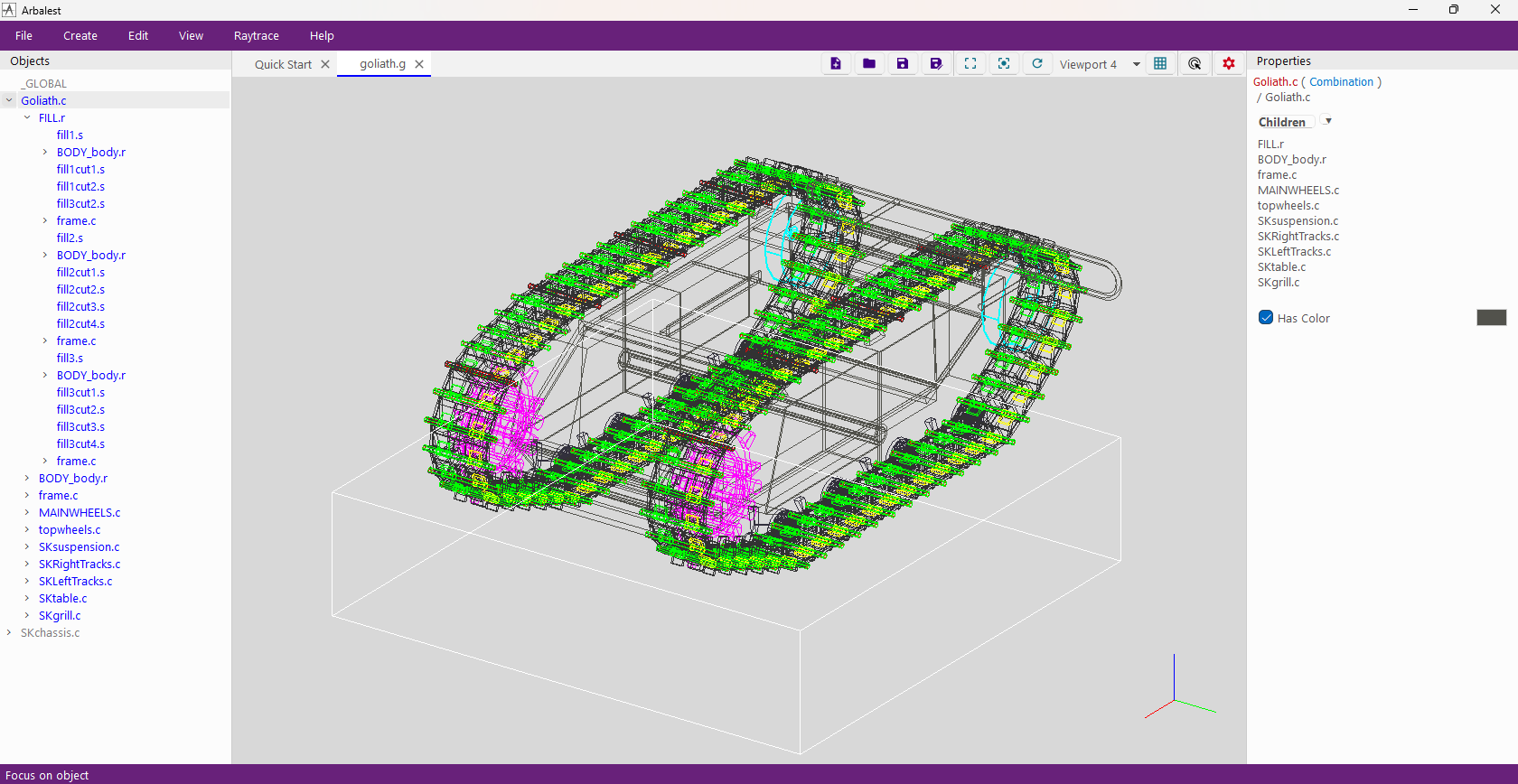
Task: Select fill3.s in the Objects tree
Action: click(x=70, y=358)
